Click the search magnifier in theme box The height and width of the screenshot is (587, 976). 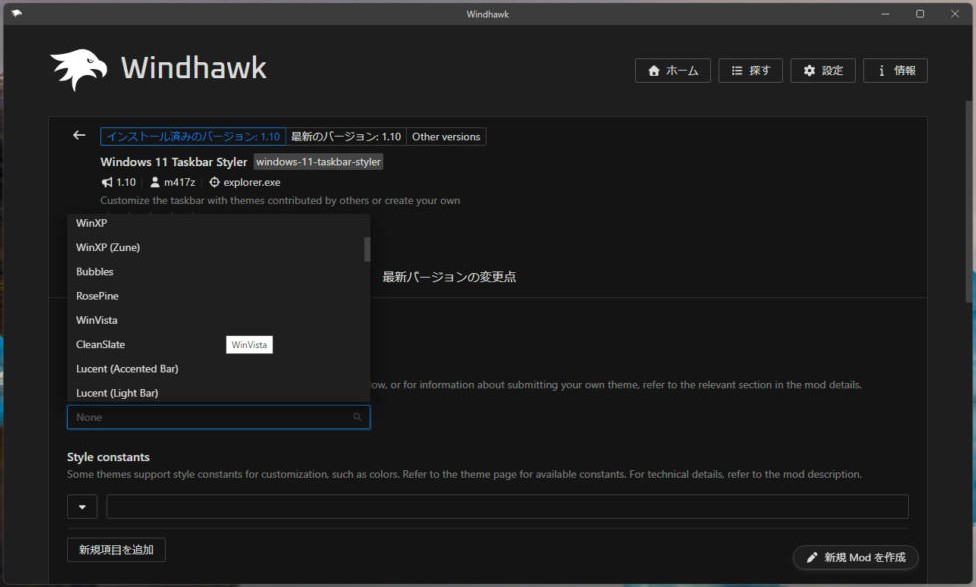tap(357, 417)
